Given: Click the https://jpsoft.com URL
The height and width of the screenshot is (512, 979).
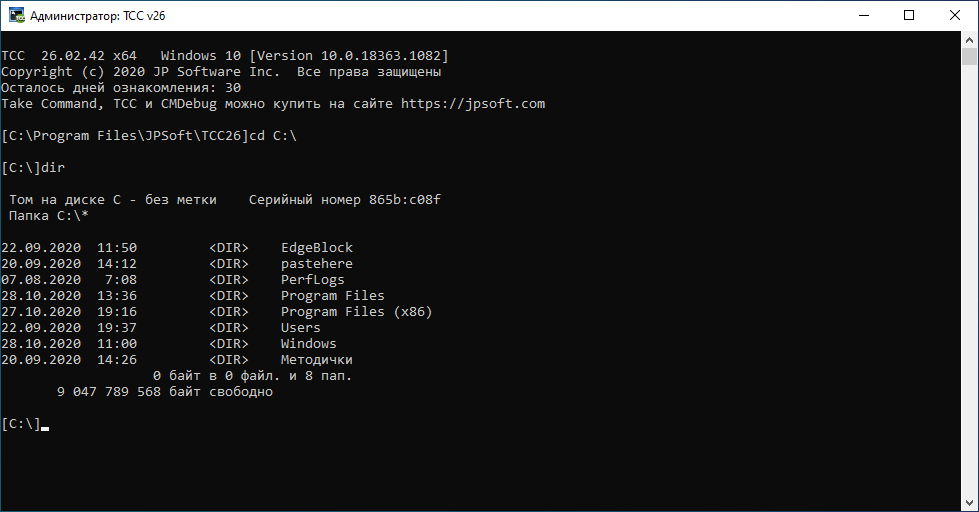Looking at the screenshot, I should (473, 104).
